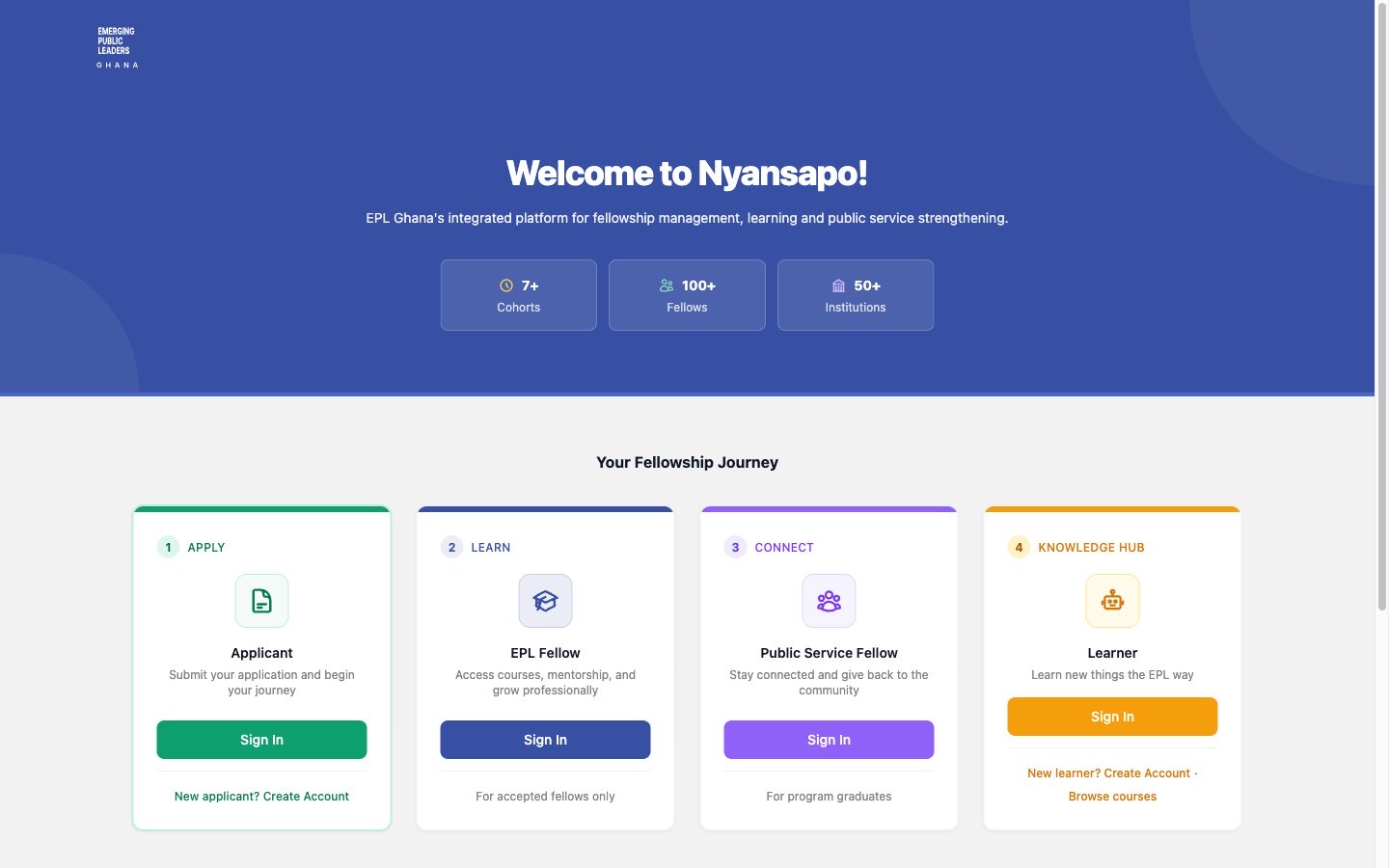Sign in as Public Service Fellow

coord(829,740)
